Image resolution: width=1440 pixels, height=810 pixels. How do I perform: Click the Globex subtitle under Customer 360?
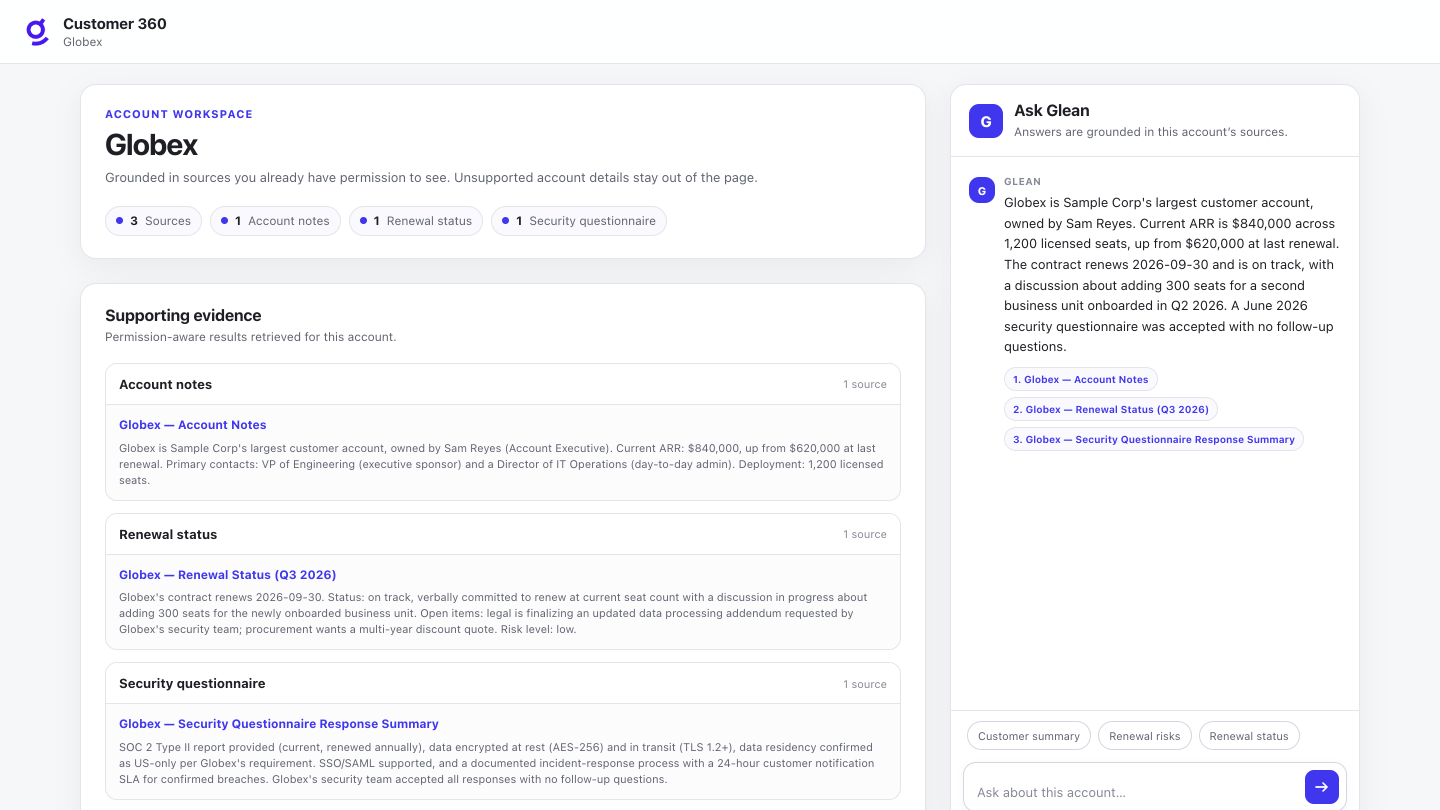(83, 42)
